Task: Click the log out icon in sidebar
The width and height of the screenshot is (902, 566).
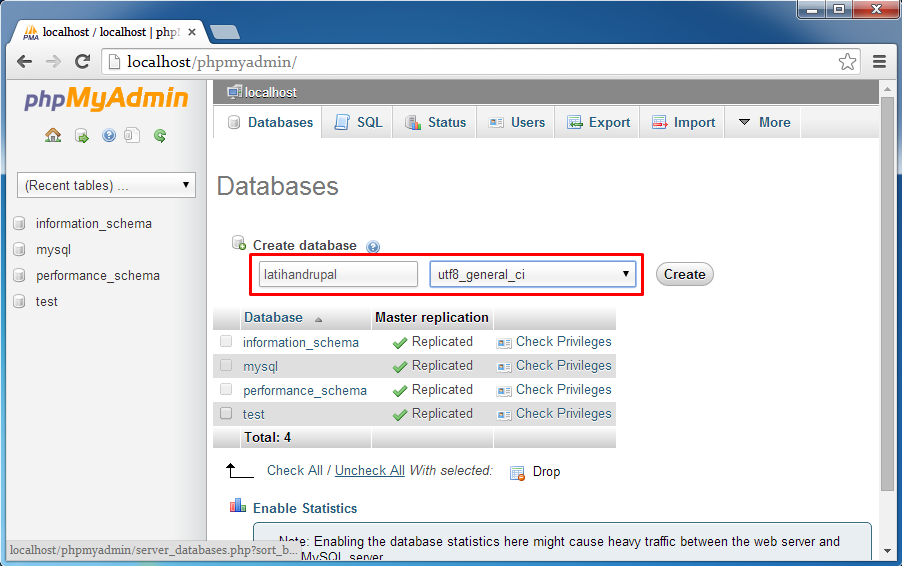Action: pos(82,136)
